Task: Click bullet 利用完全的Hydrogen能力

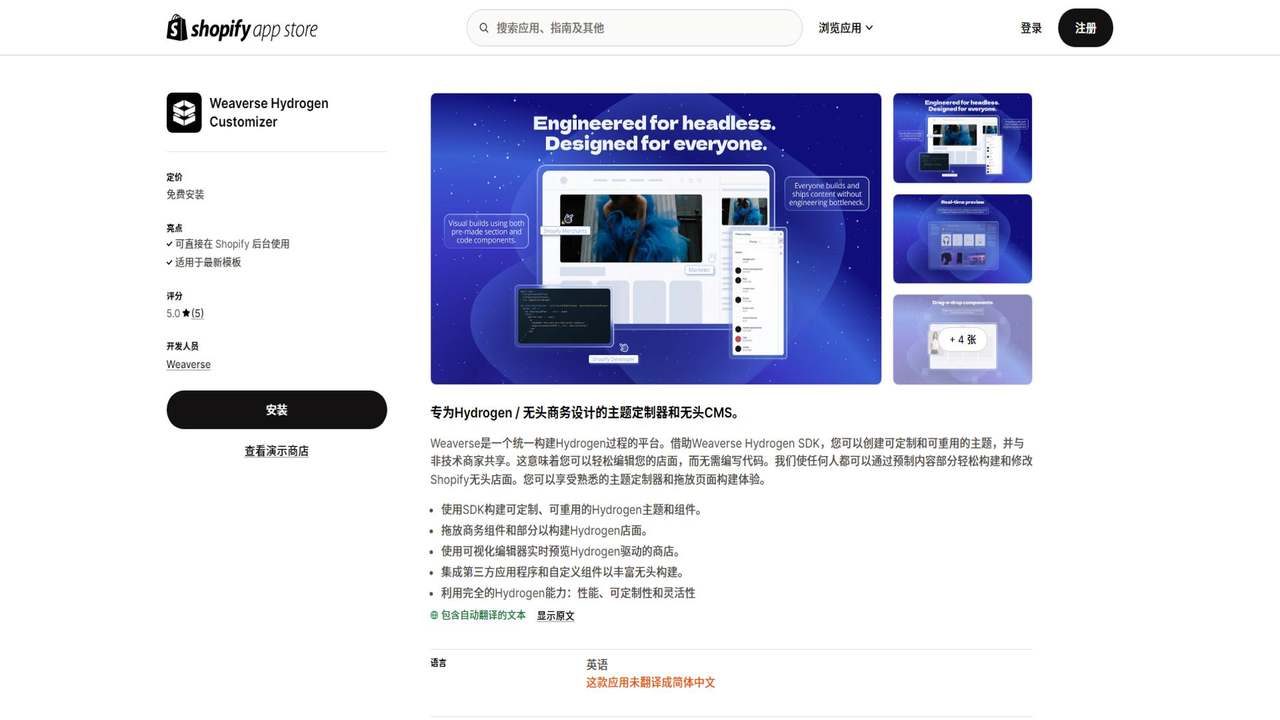Action: [568, 593]
